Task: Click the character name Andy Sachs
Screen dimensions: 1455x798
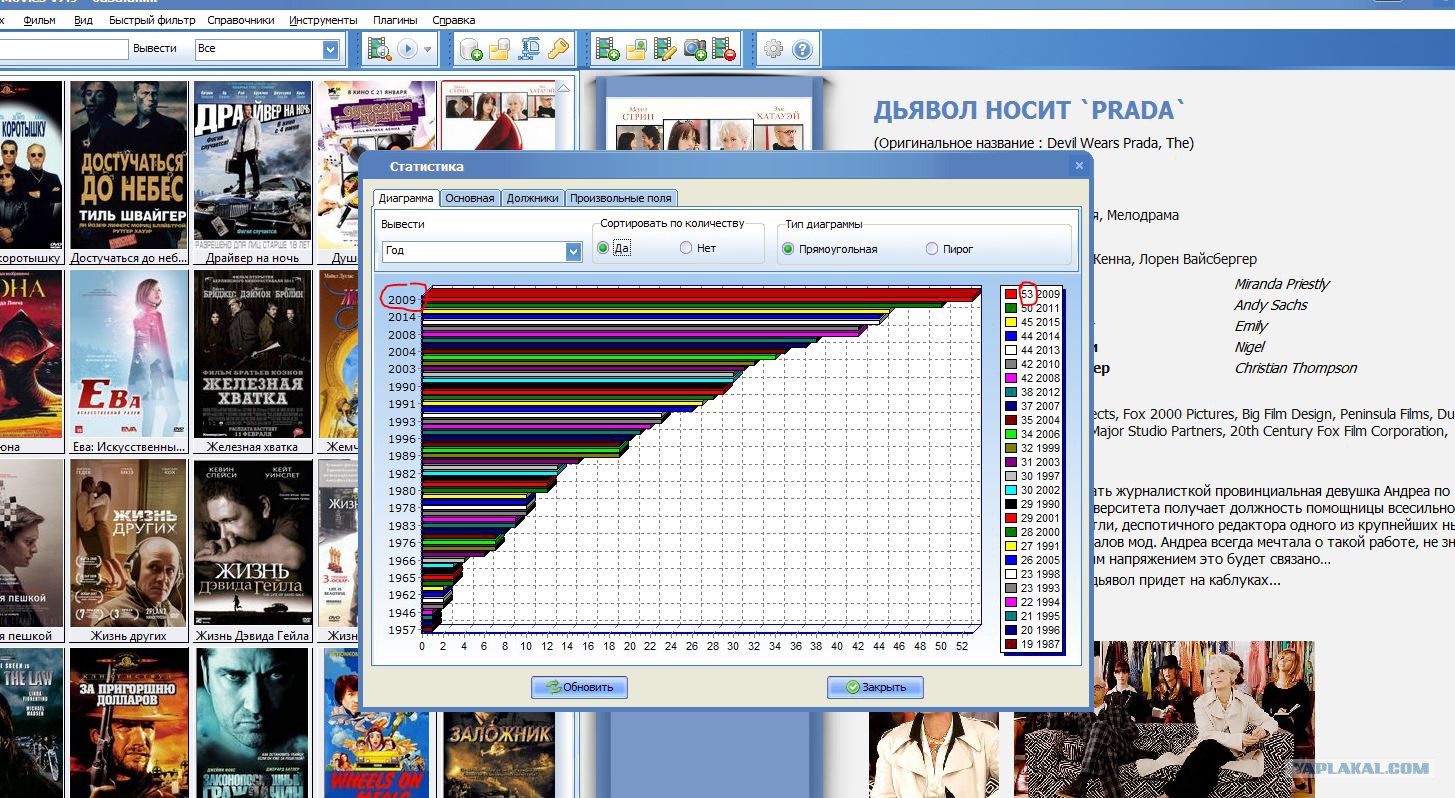Action: tap(1271, 305)
